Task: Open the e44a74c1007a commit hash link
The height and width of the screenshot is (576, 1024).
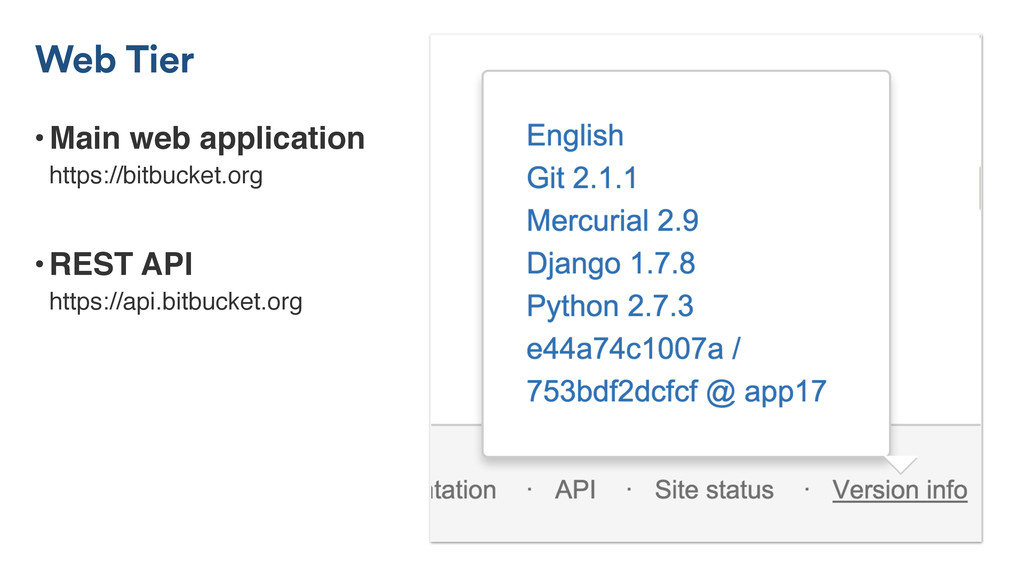Action: click(x=634, y=349)
